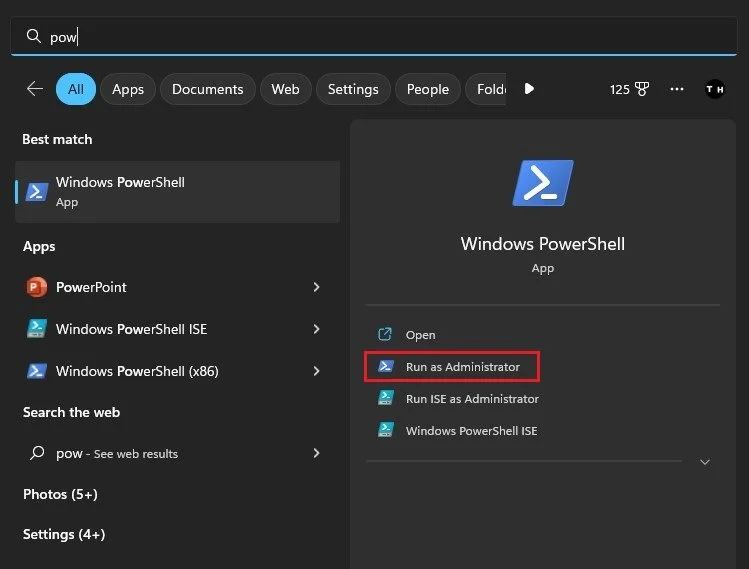Go back with the left arrow

point(35,88)
